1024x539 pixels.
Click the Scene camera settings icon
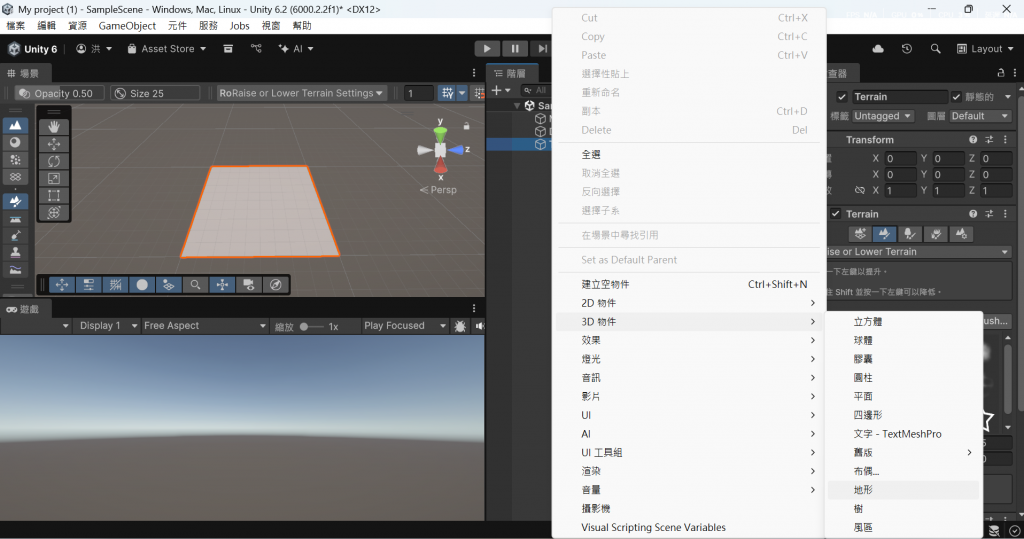click(249, 284)
